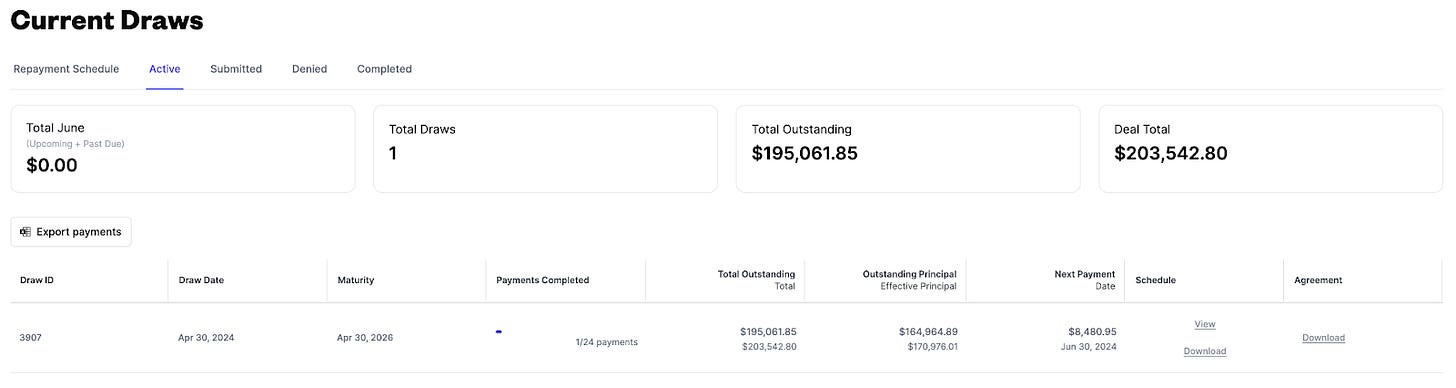Image resolution: width=1456 pixels, height=388 pixels.
Task: Click the Draw Date column header
Action: tap(201, 280)
